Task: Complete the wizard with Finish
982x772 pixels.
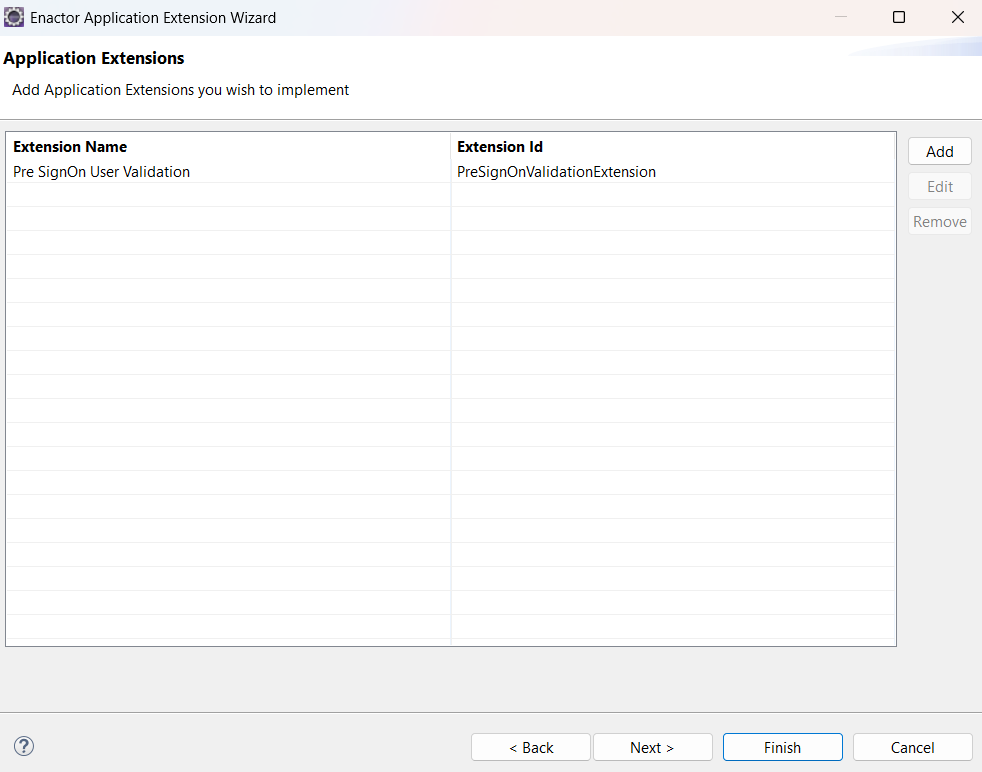Action: point(782,747)
